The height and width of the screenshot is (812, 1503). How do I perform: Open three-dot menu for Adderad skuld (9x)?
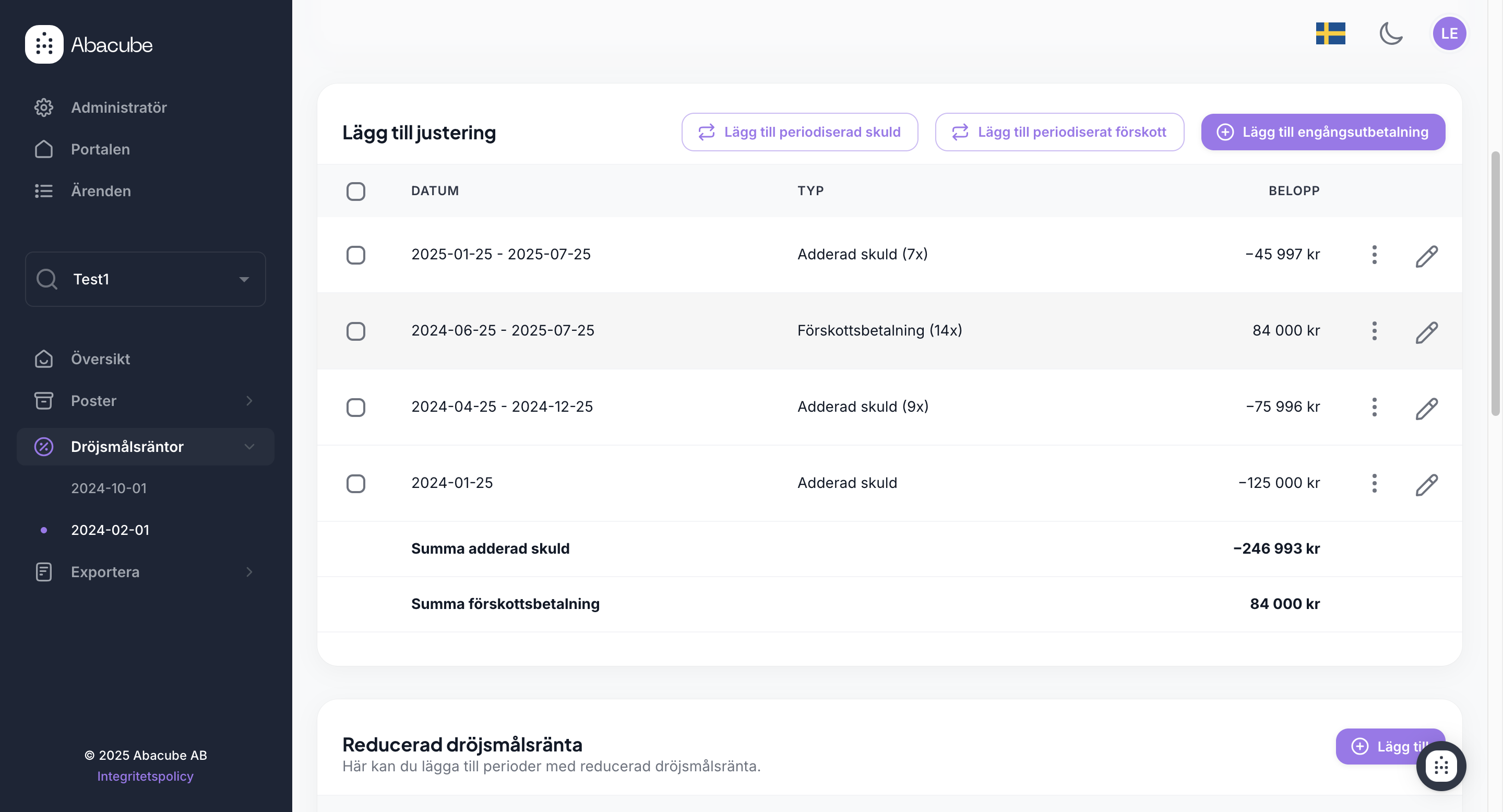click(x=1374, y=407)
